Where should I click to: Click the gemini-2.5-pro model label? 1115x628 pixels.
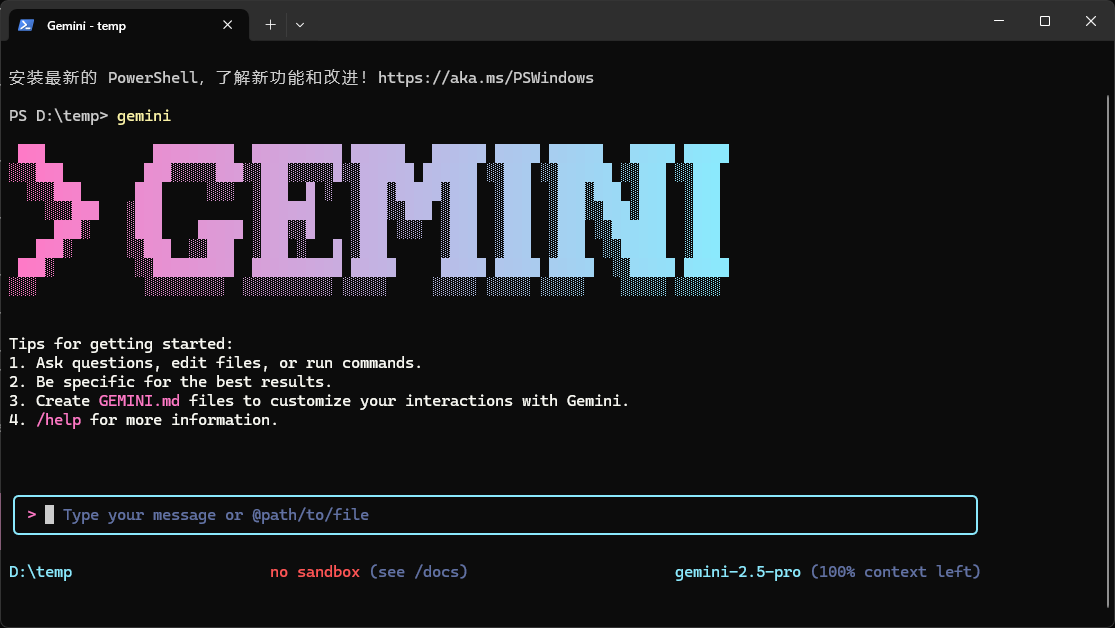point(737,572)
